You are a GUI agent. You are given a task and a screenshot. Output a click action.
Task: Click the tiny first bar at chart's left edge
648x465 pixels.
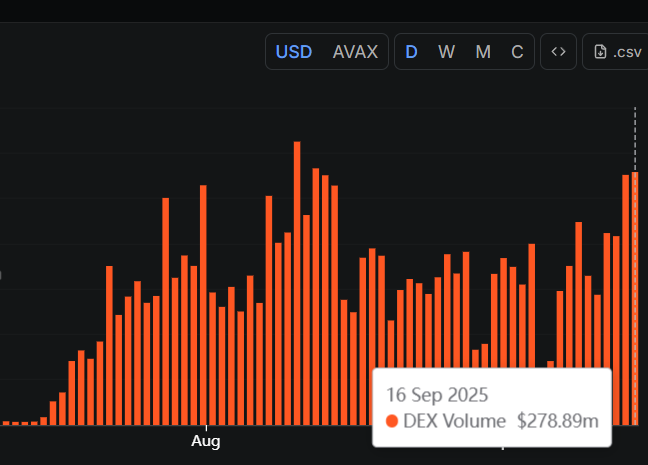(6, 423)
